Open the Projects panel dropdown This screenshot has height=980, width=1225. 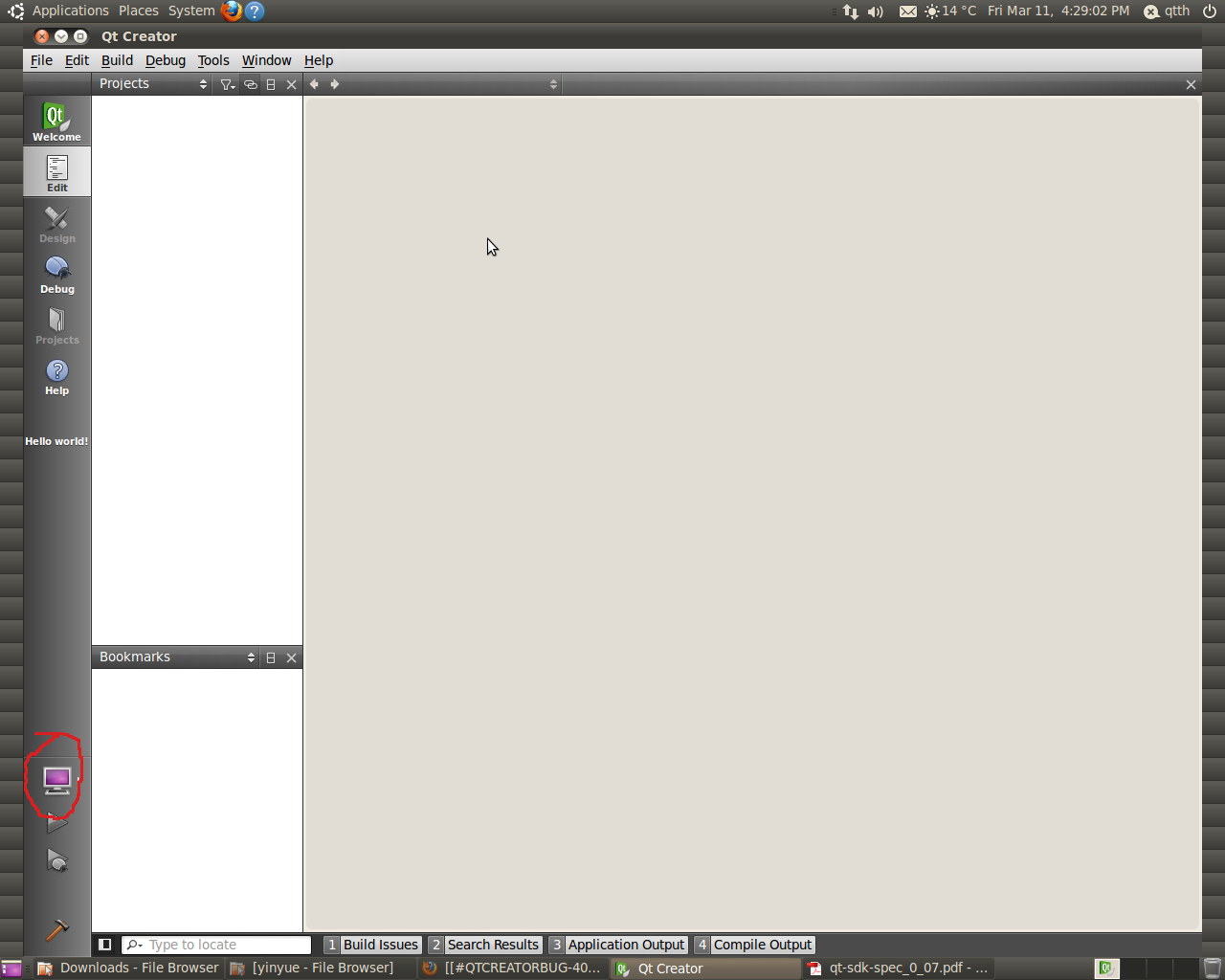(x=153, y=84)
